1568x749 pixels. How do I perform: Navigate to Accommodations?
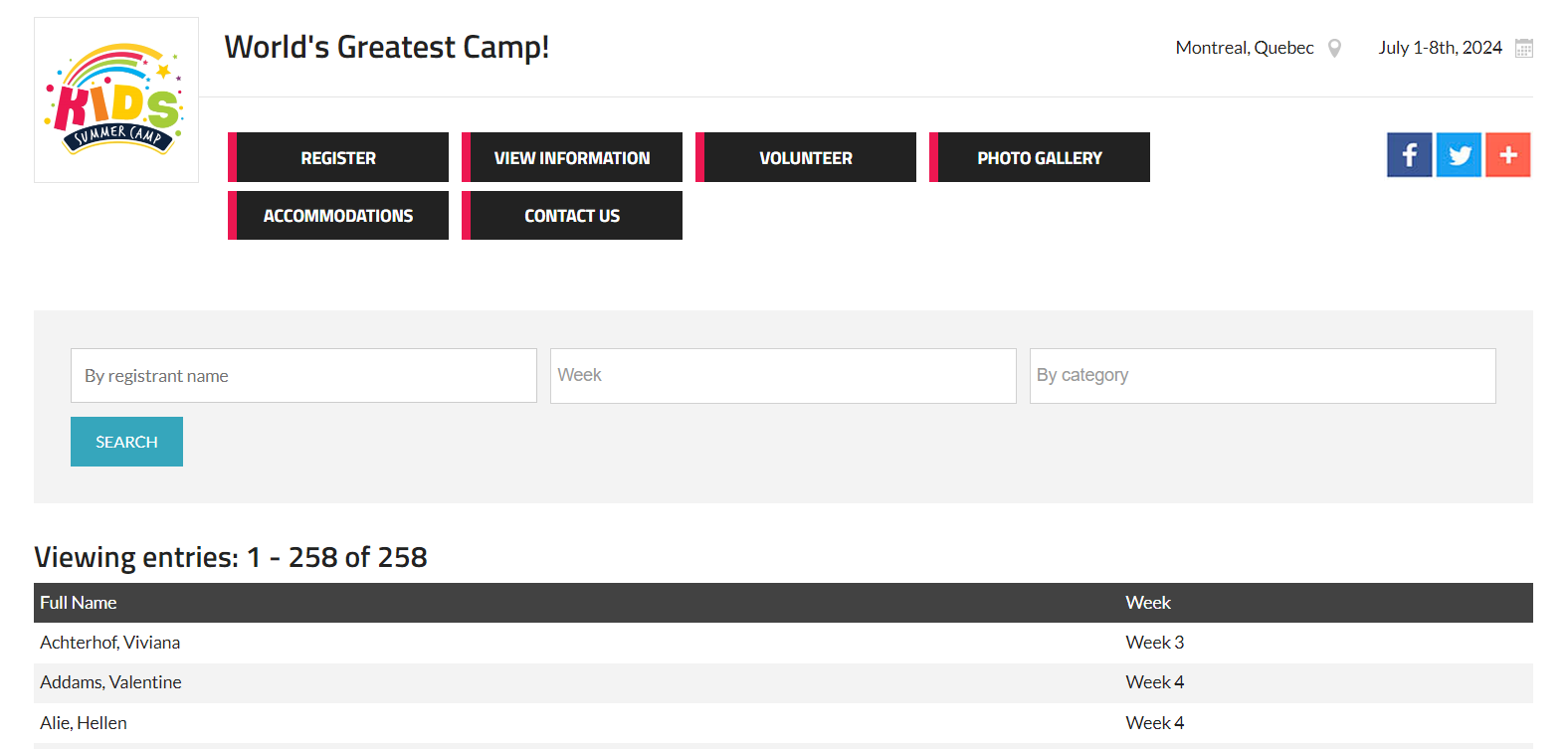pyautogui.click(x=338, y=215)
